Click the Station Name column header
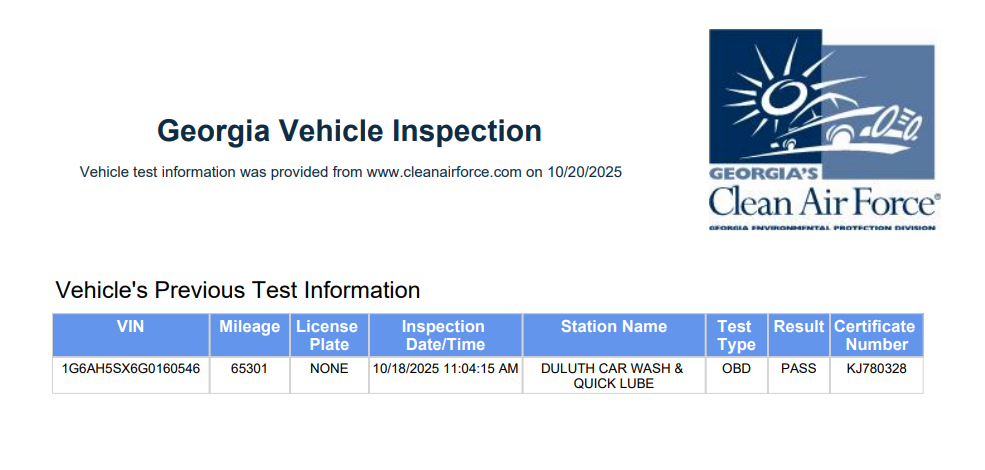 click(613, 327)
